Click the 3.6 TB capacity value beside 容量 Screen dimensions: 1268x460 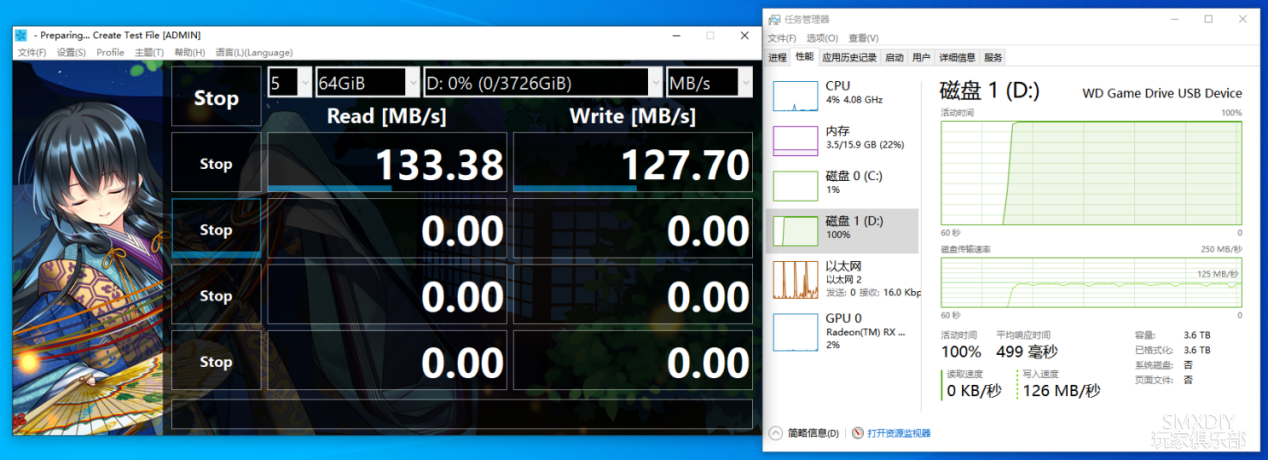[1197, 335]
